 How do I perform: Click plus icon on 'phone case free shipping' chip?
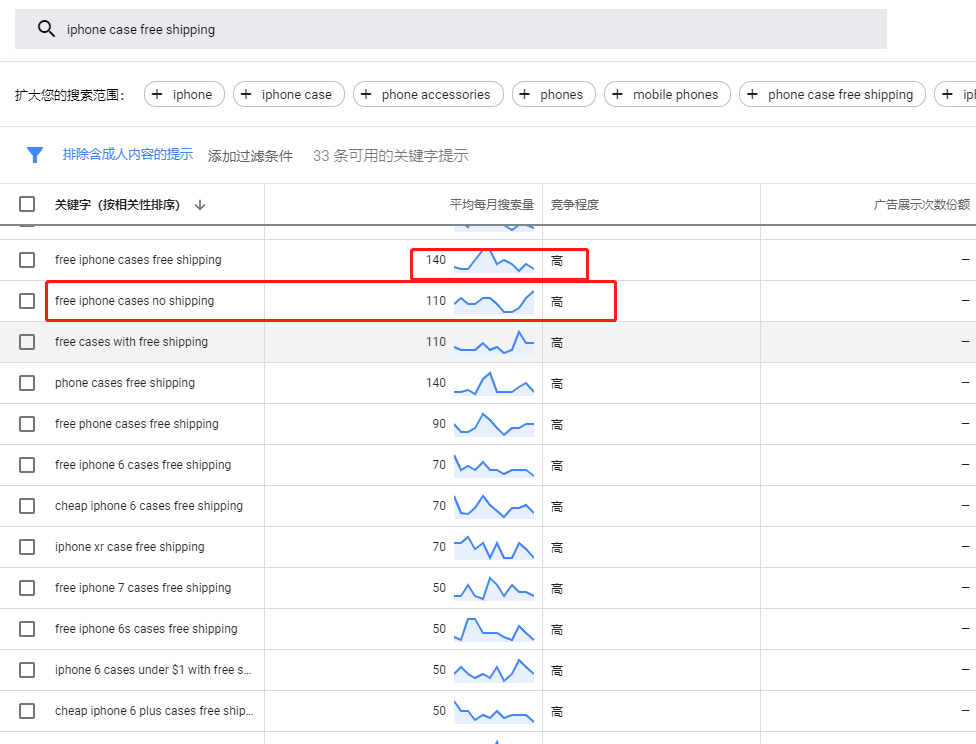(752, 94)
